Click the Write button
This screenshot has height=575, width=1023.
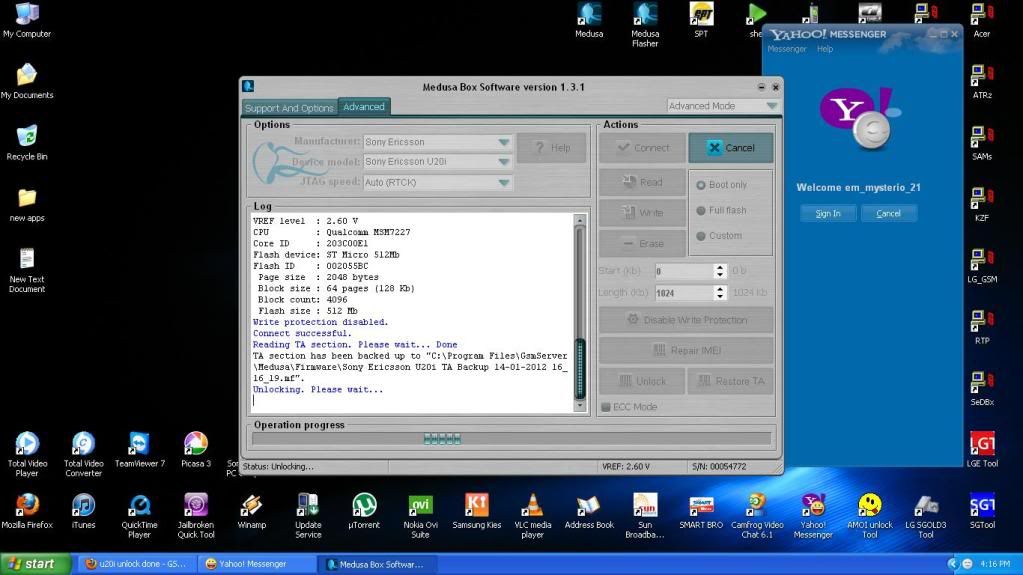click(643, 213)
